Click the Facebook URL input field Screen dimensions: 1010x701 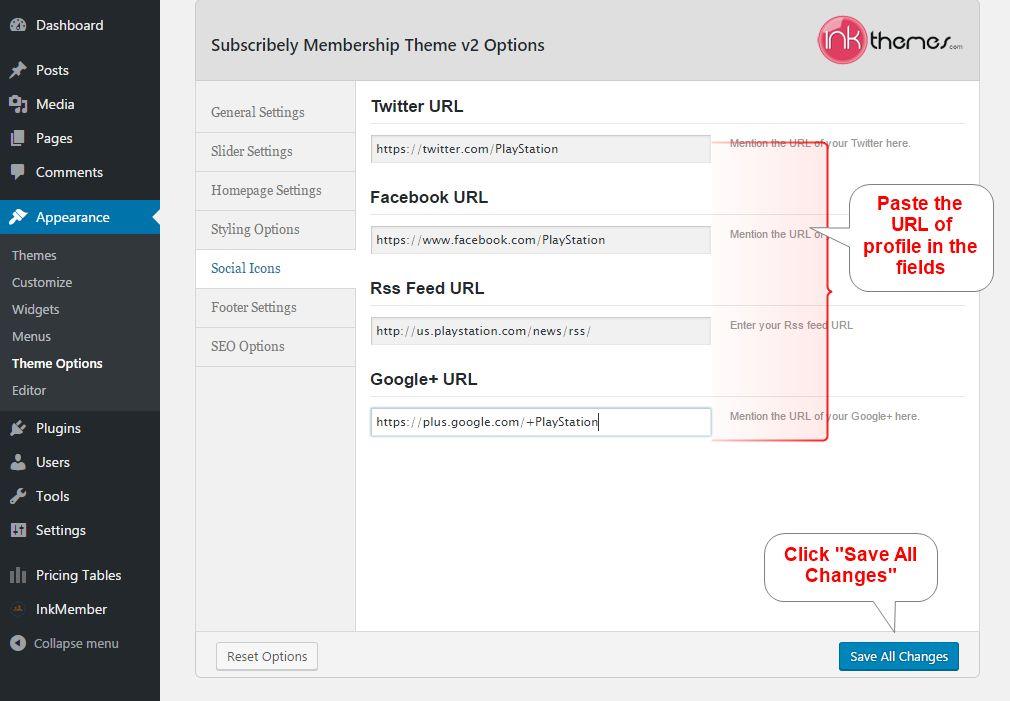pos(540,240)
